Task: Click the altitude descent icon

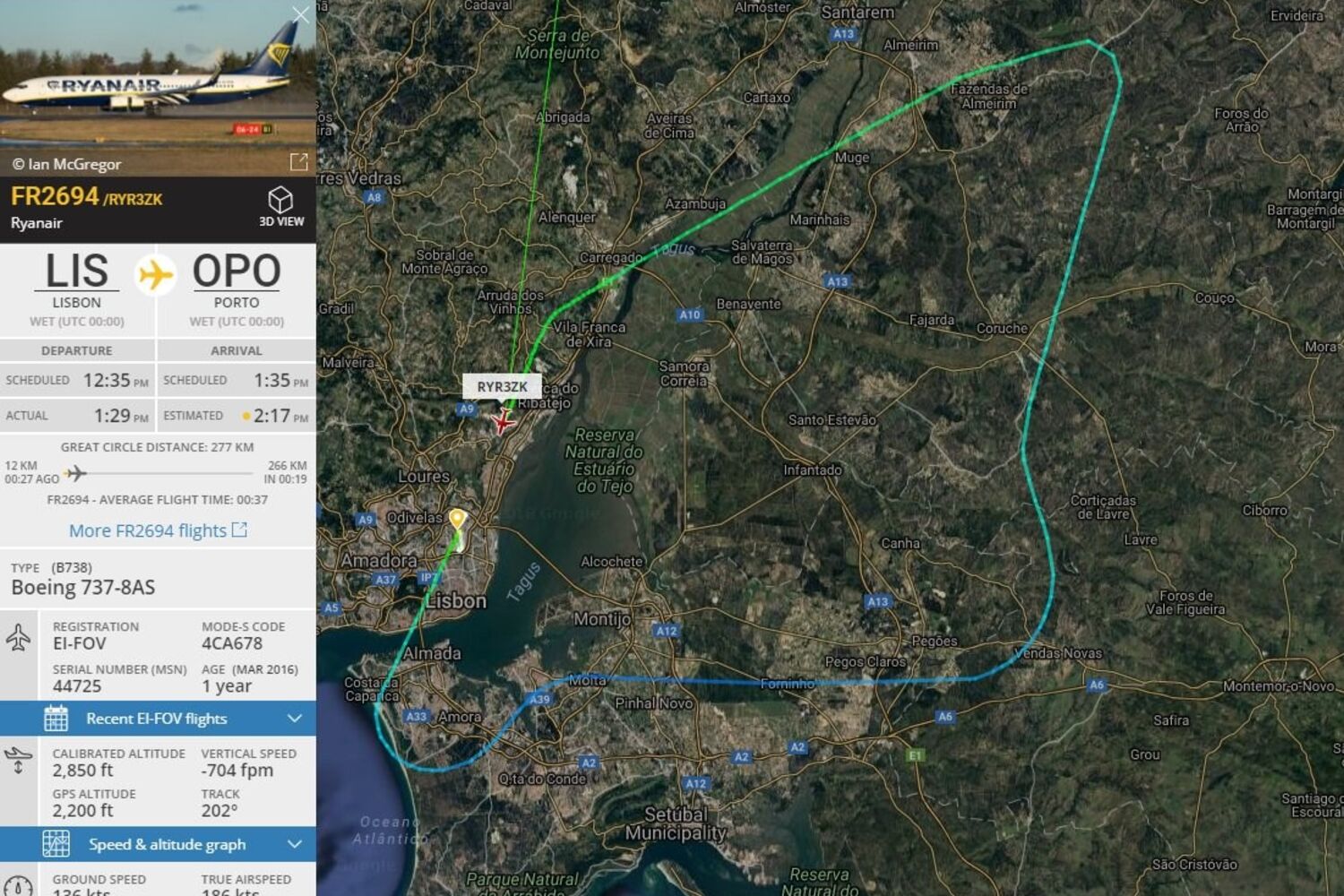Action: click(18, 760)
